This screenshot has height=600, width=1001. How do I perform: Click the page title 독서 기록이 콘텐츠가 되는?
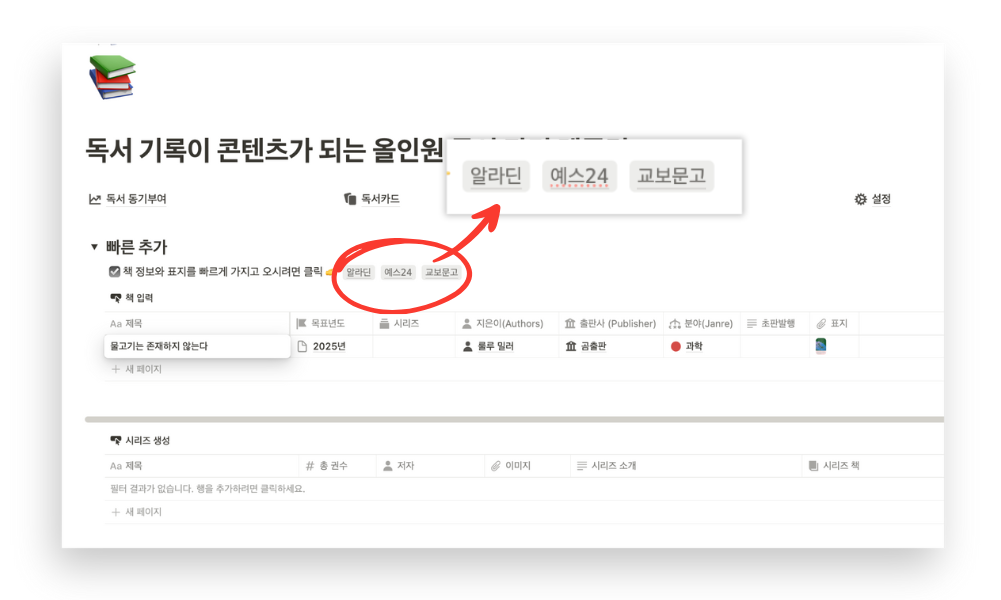(264, 151)
